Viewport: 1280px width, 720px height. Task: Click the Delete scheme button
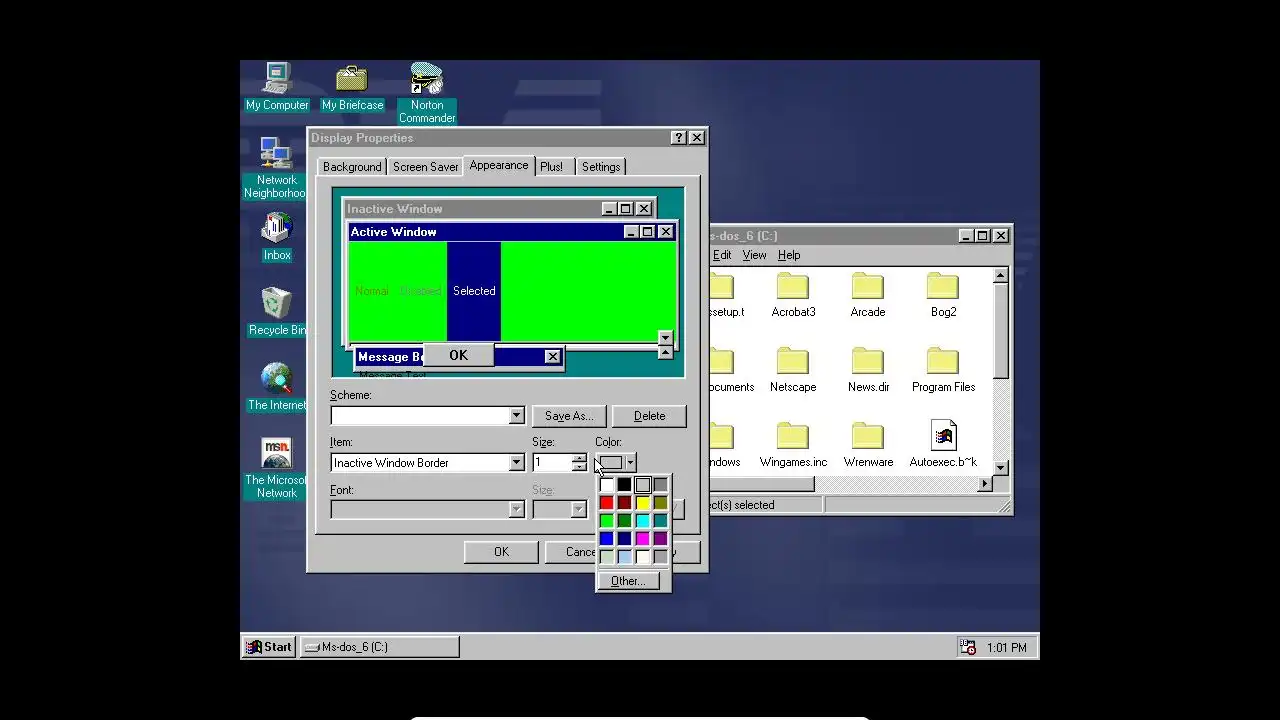649,416
